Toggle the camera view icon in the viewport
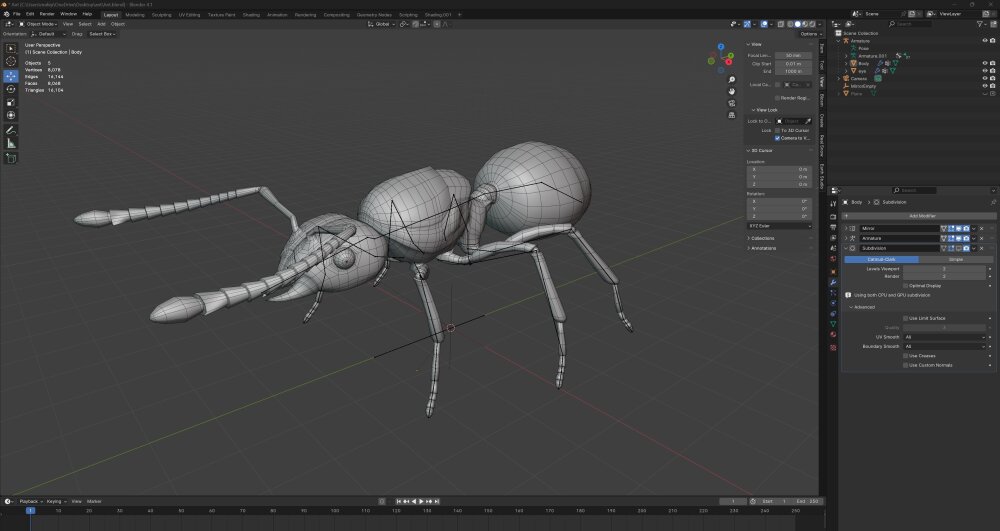1000x531 pixels. point(732,103)
